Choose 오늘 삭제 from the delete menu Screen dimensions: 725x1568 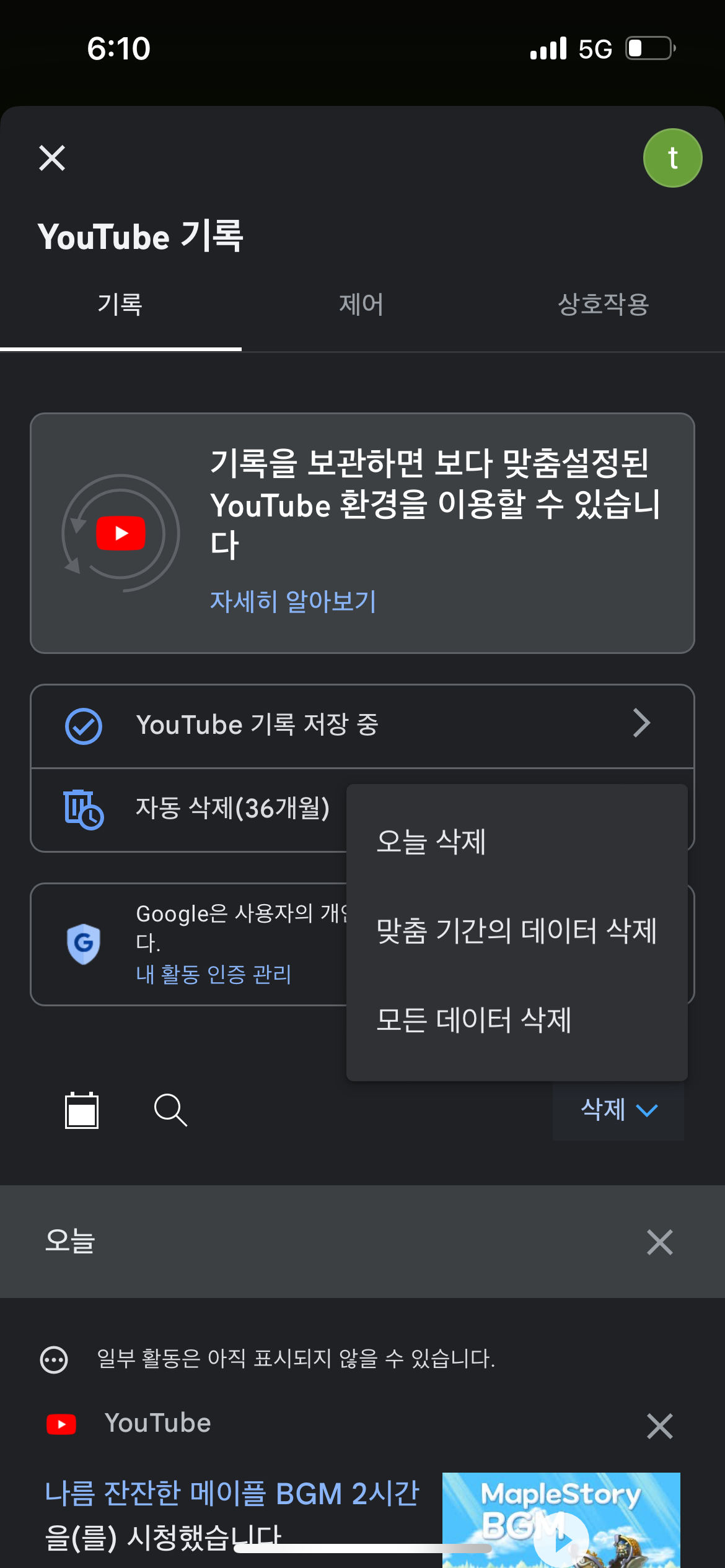(517, 842)
